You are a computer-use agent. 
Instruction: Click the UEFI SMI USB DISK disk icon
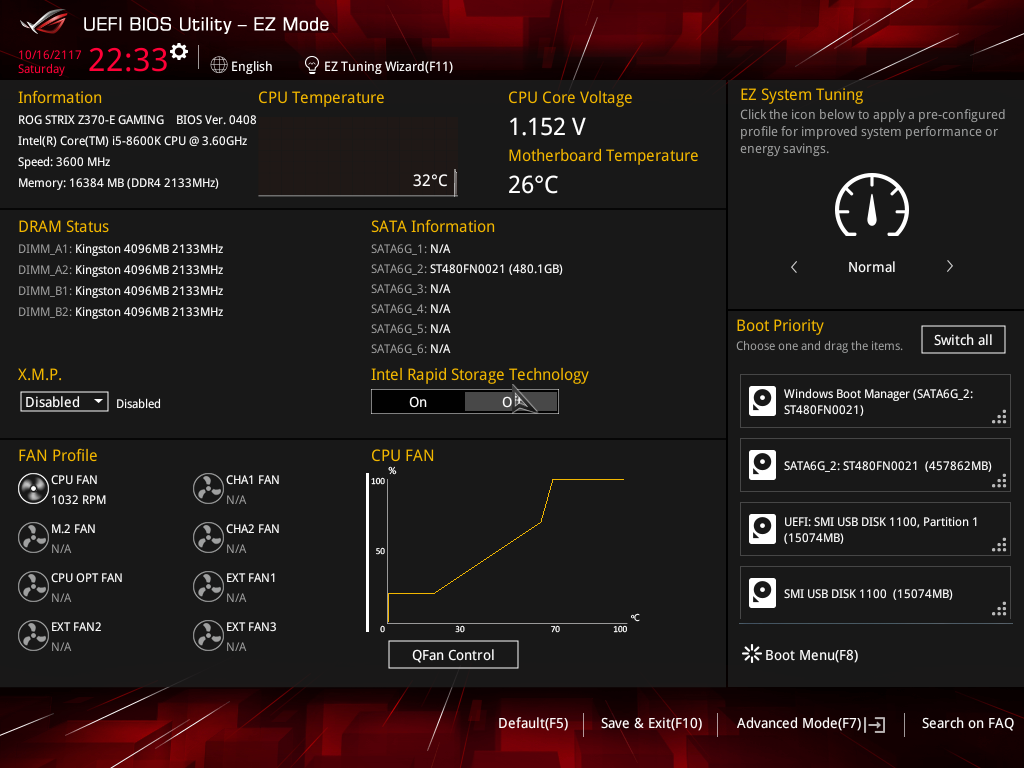(x=762, y=529)
